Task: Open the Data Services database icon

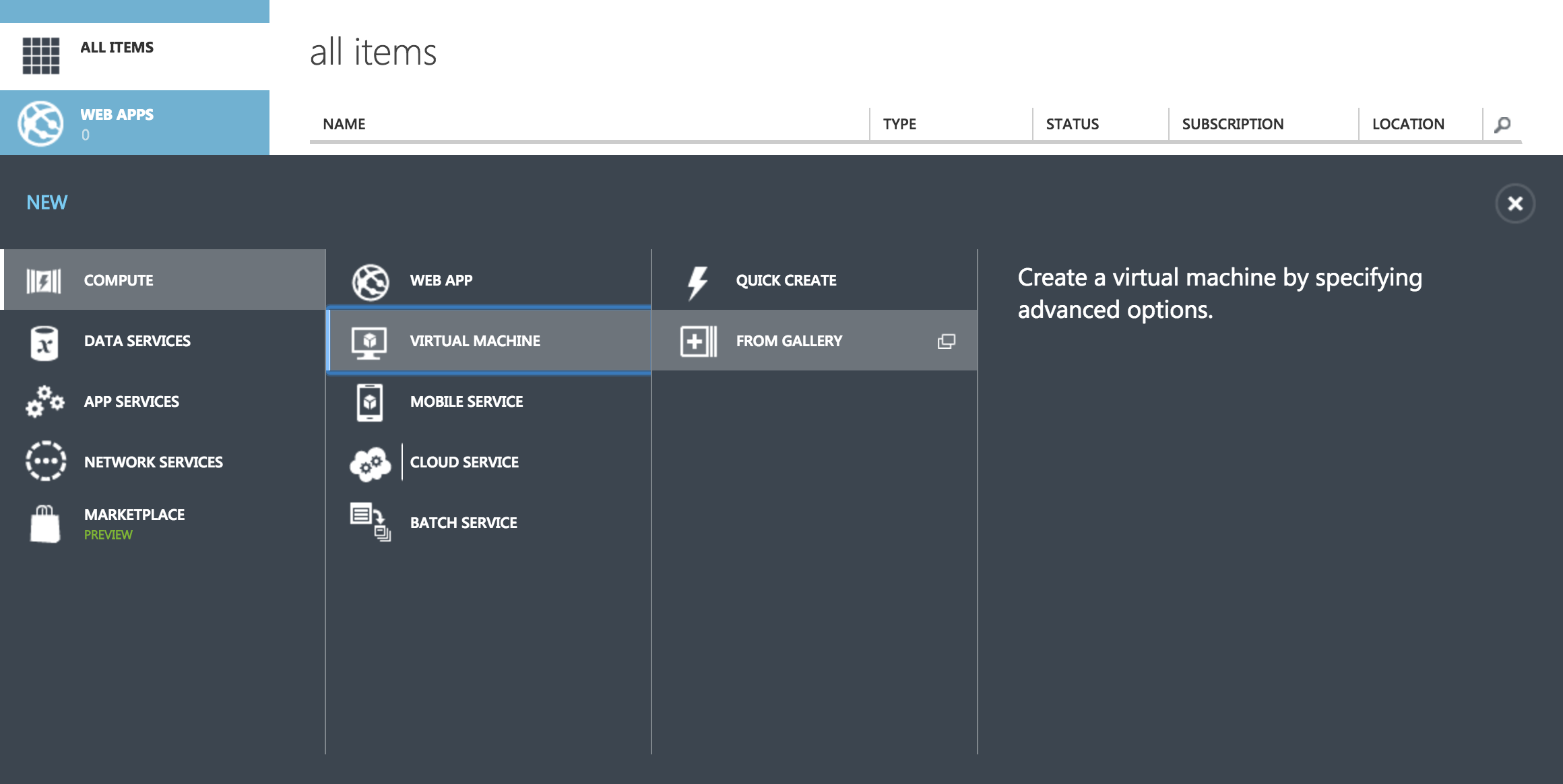Action: point(44,343)
